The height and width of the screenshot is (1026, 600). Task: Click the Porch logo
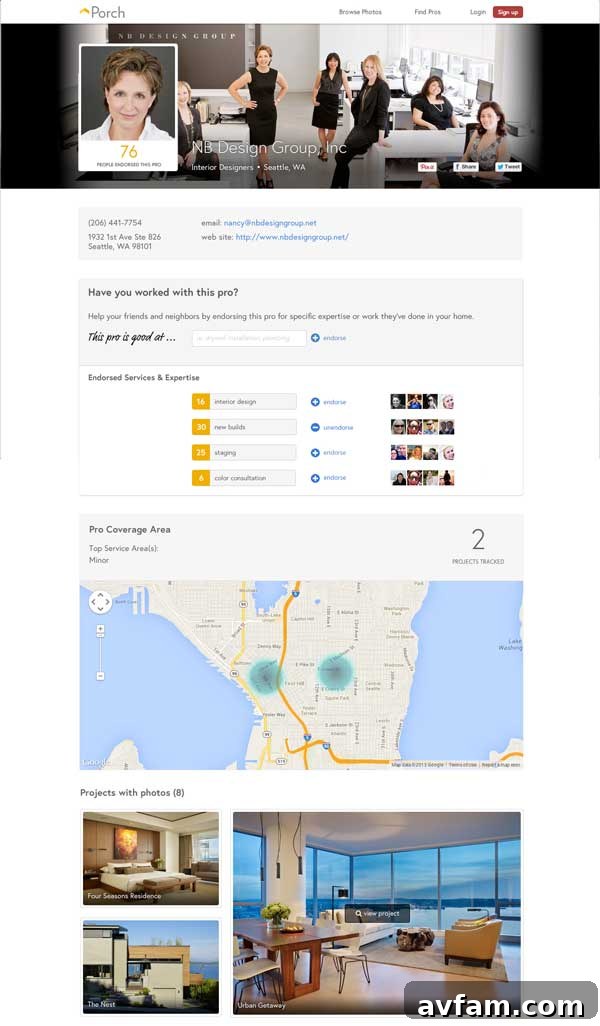click(x=102, y=12)
